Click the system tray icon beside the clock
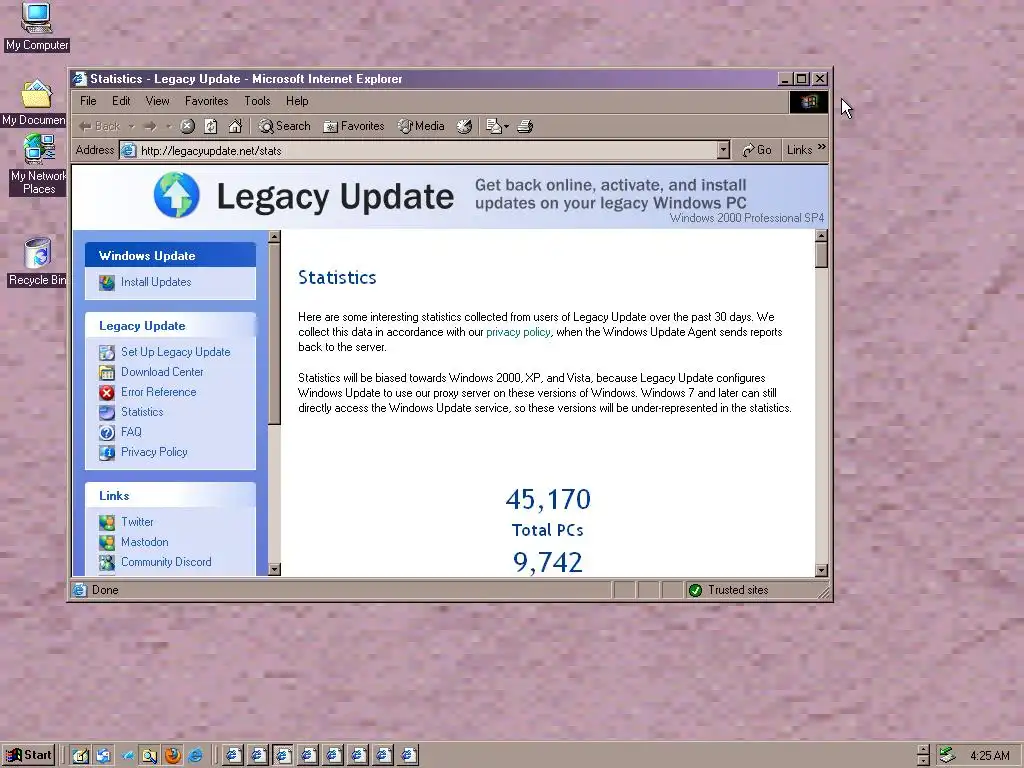The image size is (1024, 768). [x=947, y=756]
